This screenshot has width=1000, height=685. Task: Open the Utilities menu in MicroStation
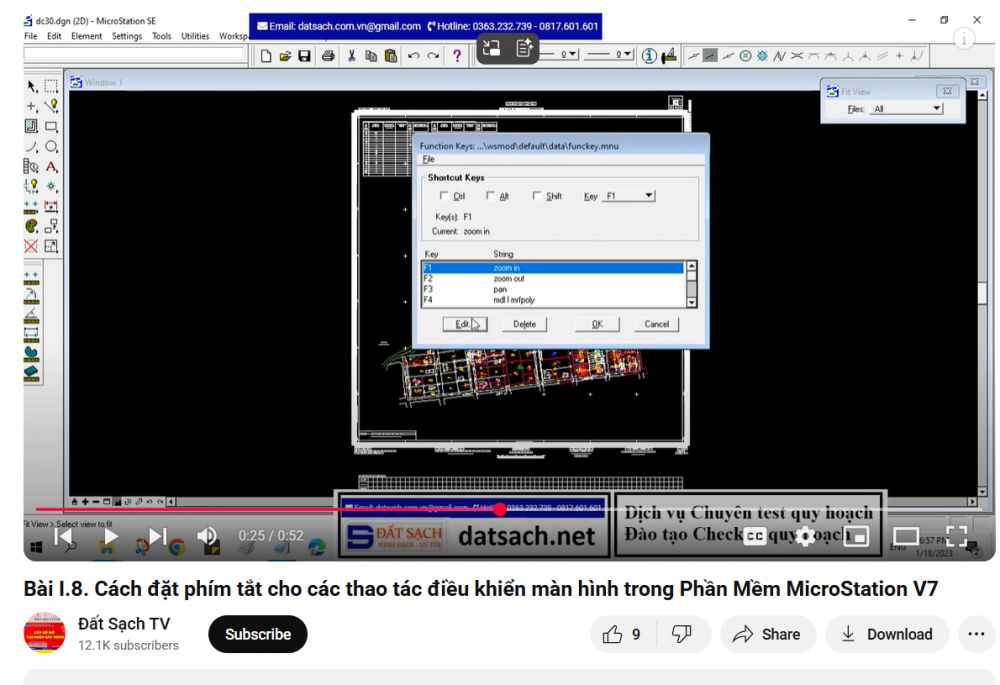point(195,36)
